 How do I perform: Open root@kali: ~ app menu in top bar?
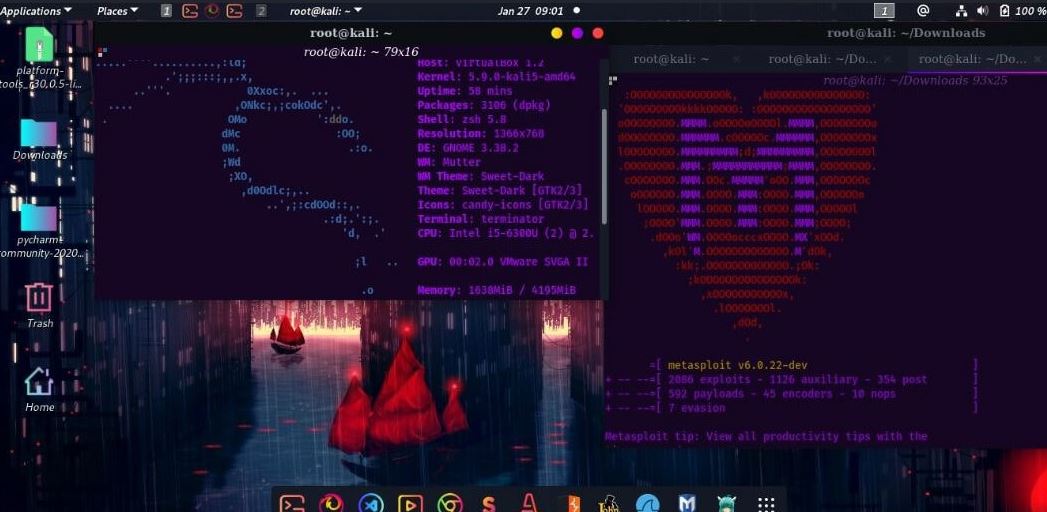click(326, 11)
